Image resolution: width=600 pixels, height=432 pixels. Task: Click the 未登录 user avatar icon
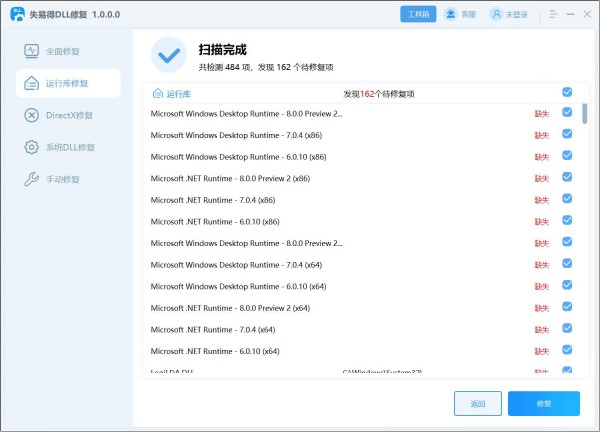(496, 14)
